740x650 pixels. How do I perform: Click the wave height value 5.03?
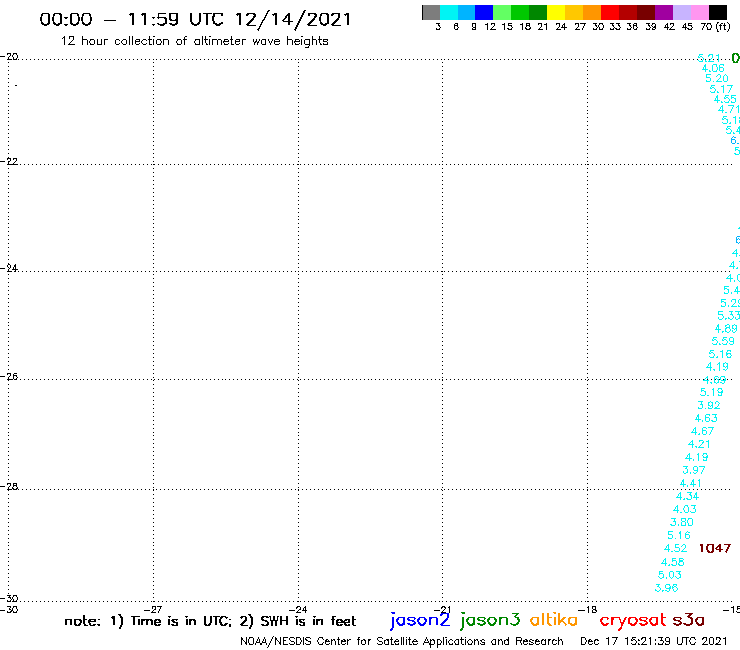670,575
